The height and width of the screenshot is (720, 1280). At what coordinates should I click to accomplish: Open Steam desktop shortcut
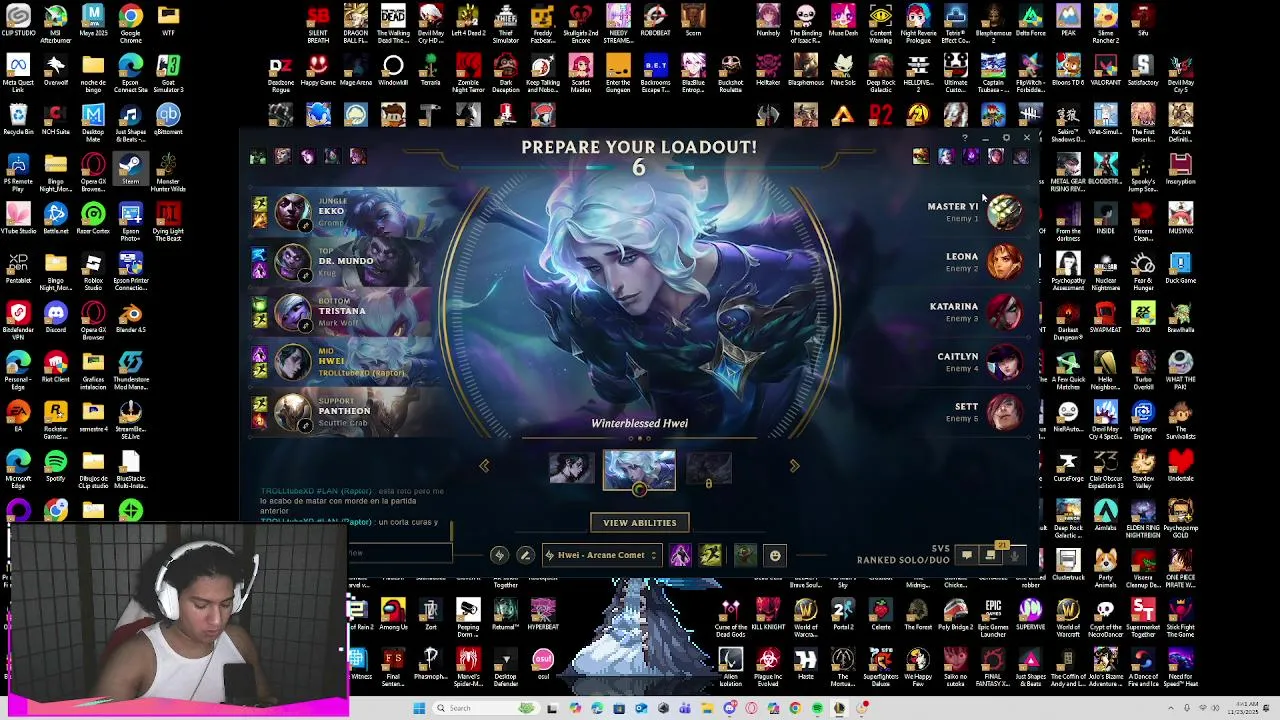130,167
